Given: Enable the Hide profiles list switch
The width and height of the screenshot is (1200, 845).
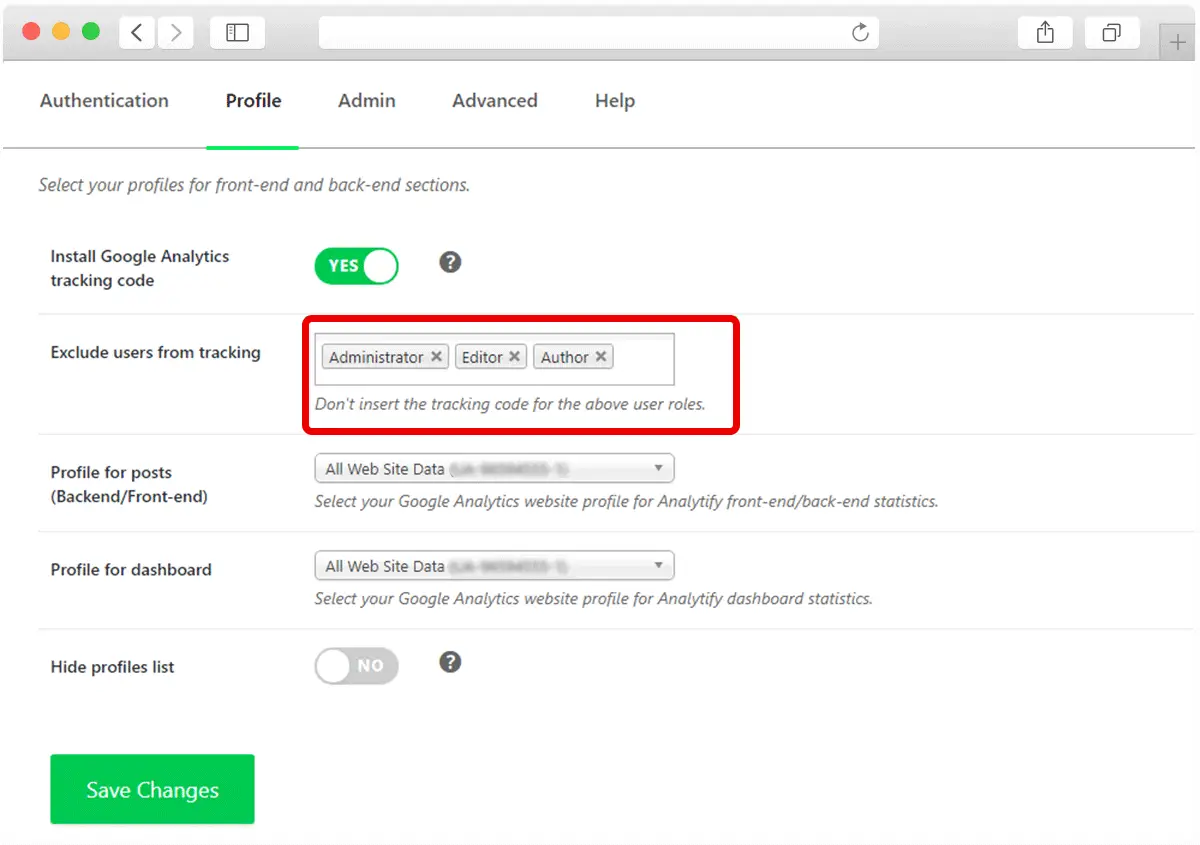Looking at the screenshot, I should tap(356, 666).
